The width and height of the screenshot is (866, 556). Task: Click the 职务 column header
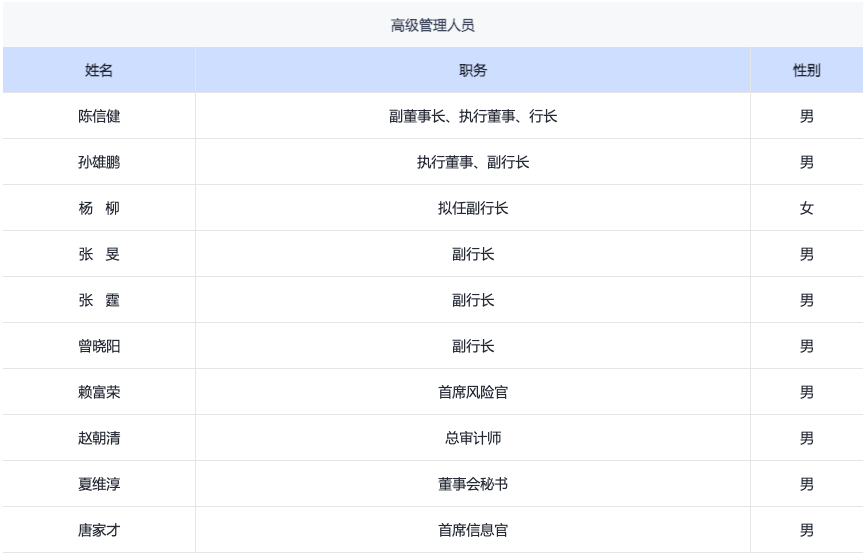pos(473,70)
